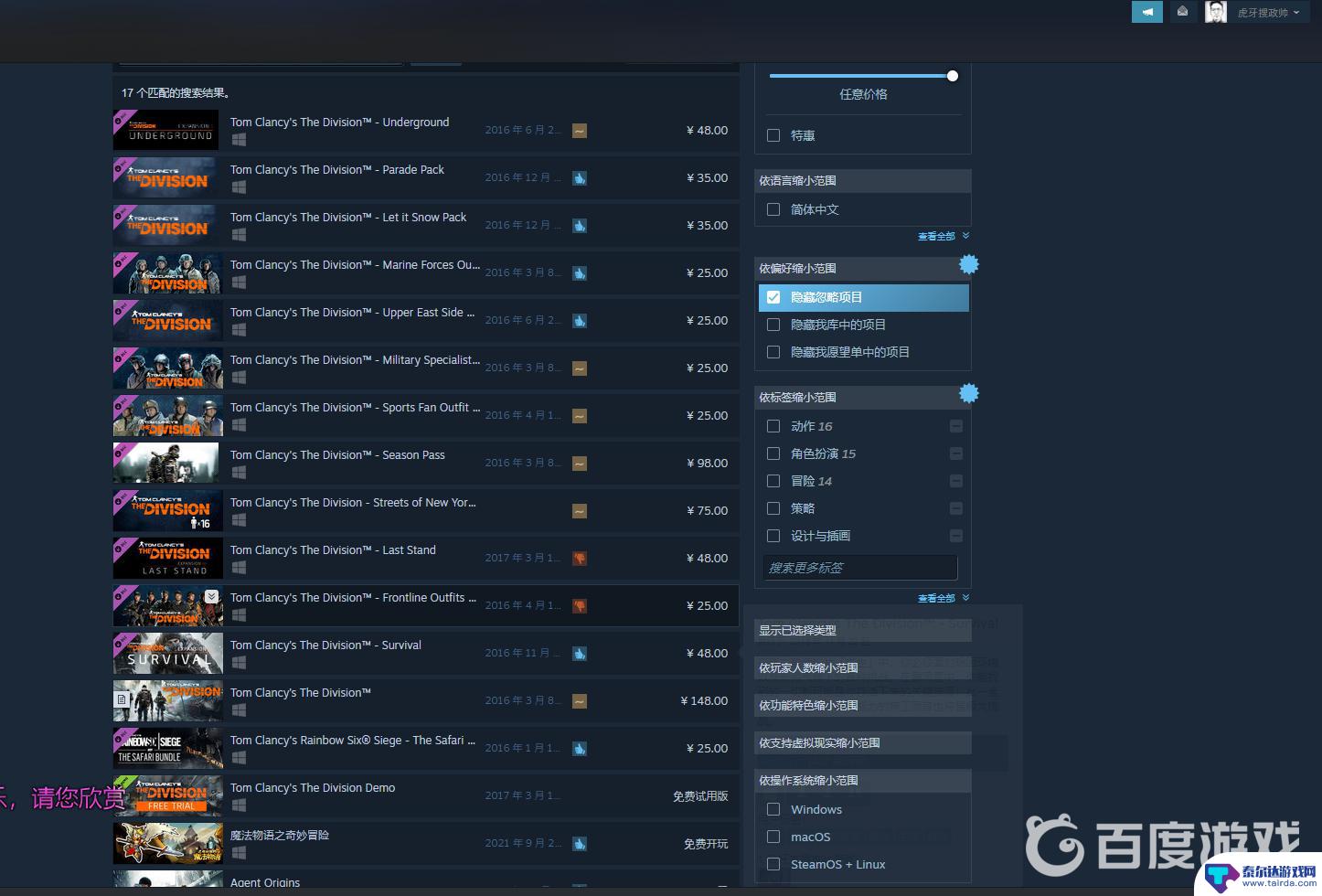Select the 角色扮演 tag checkbox

click(x=773, y=453)
